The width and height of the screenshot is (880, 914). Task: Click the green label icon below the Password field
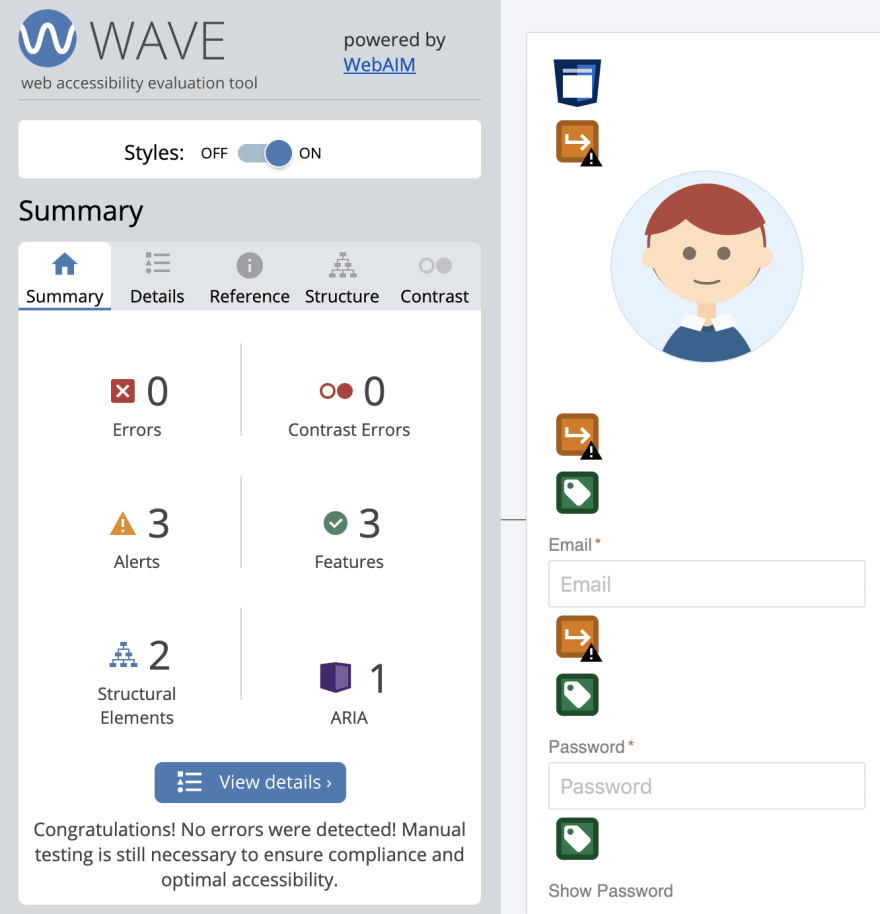coord(577,838)
